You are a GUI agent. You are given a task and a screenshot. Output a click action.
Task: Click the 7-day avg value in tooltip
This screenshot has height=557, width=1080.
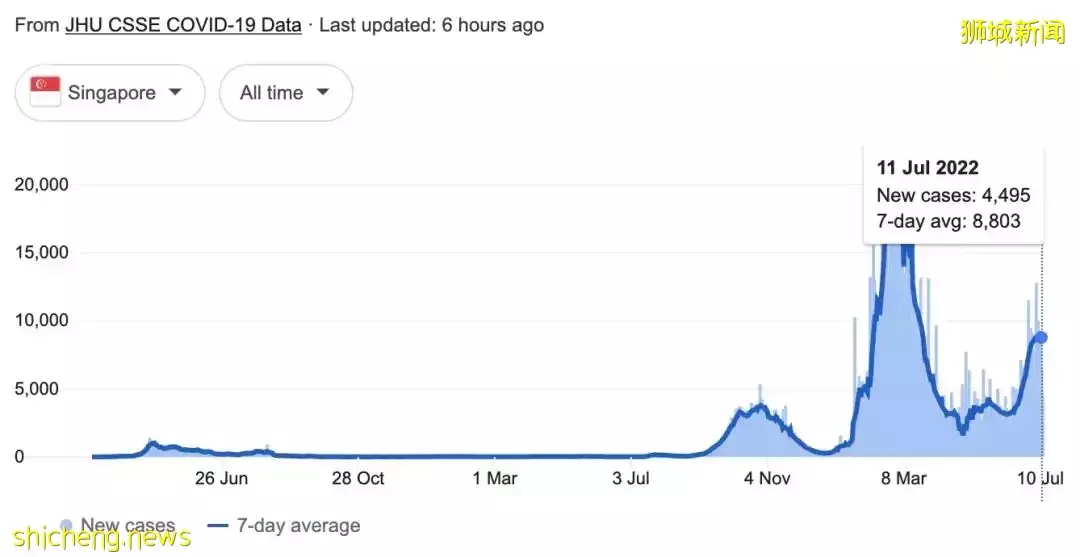click(948, 221)
